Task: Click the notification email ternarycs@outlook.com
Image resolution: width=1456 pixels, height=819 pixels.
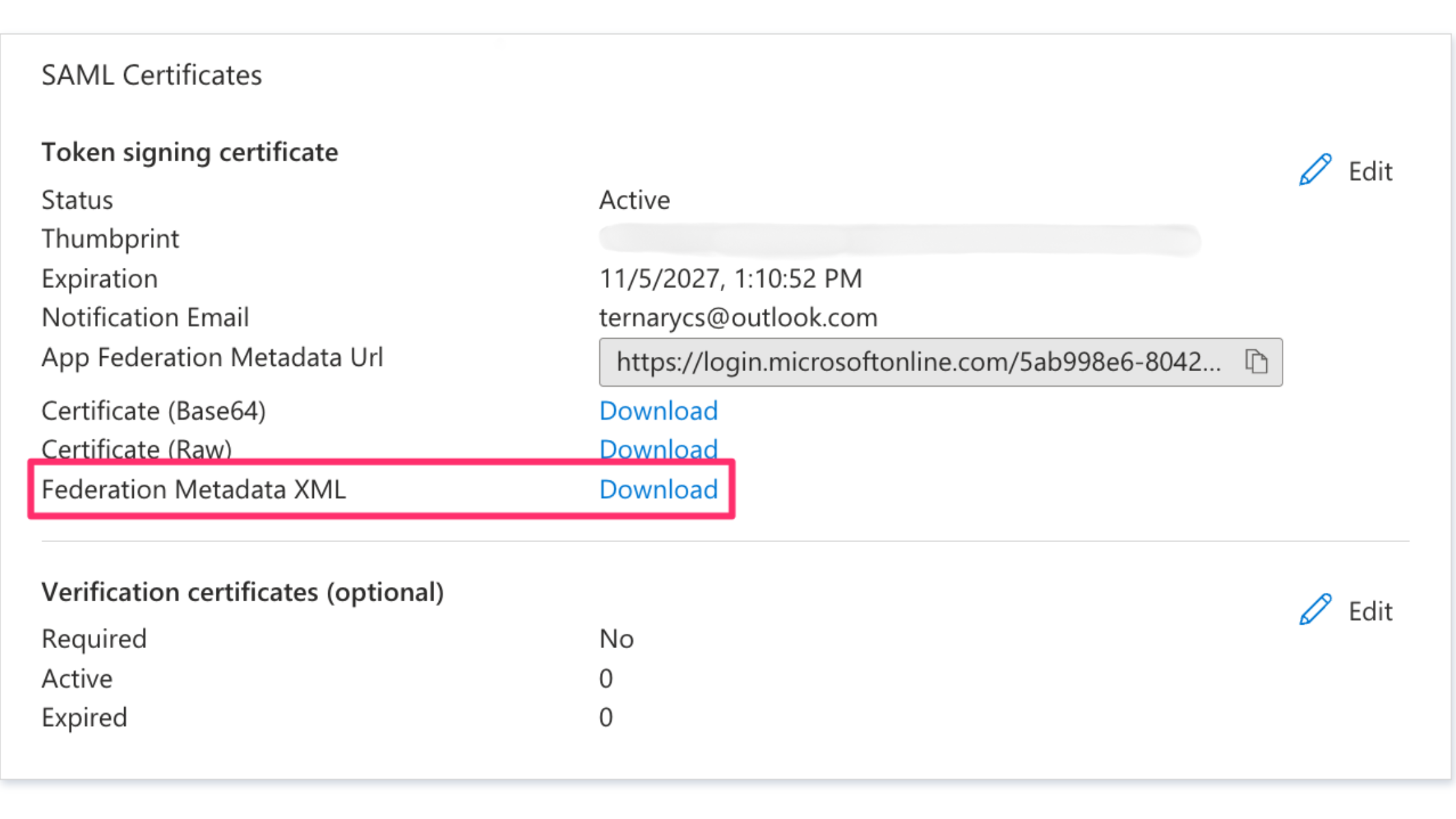Action: [x=738, y=318]
